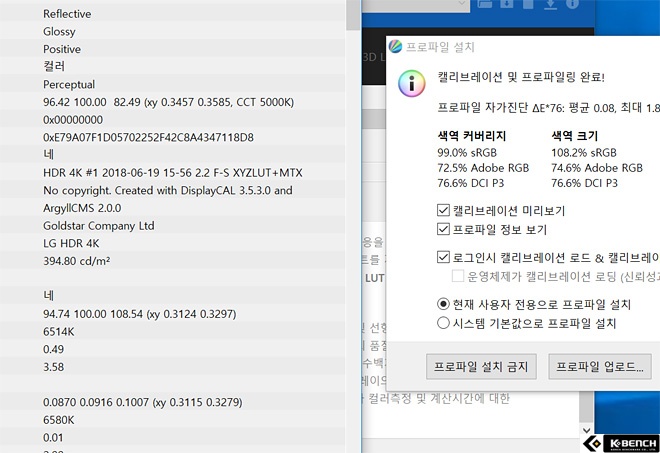Click the No copyright DisplayCAL 3.5.3.0 row
Image resolution: width=660 pixels, height=453 pixels.
pyautogui.click(x=173, y=190)
